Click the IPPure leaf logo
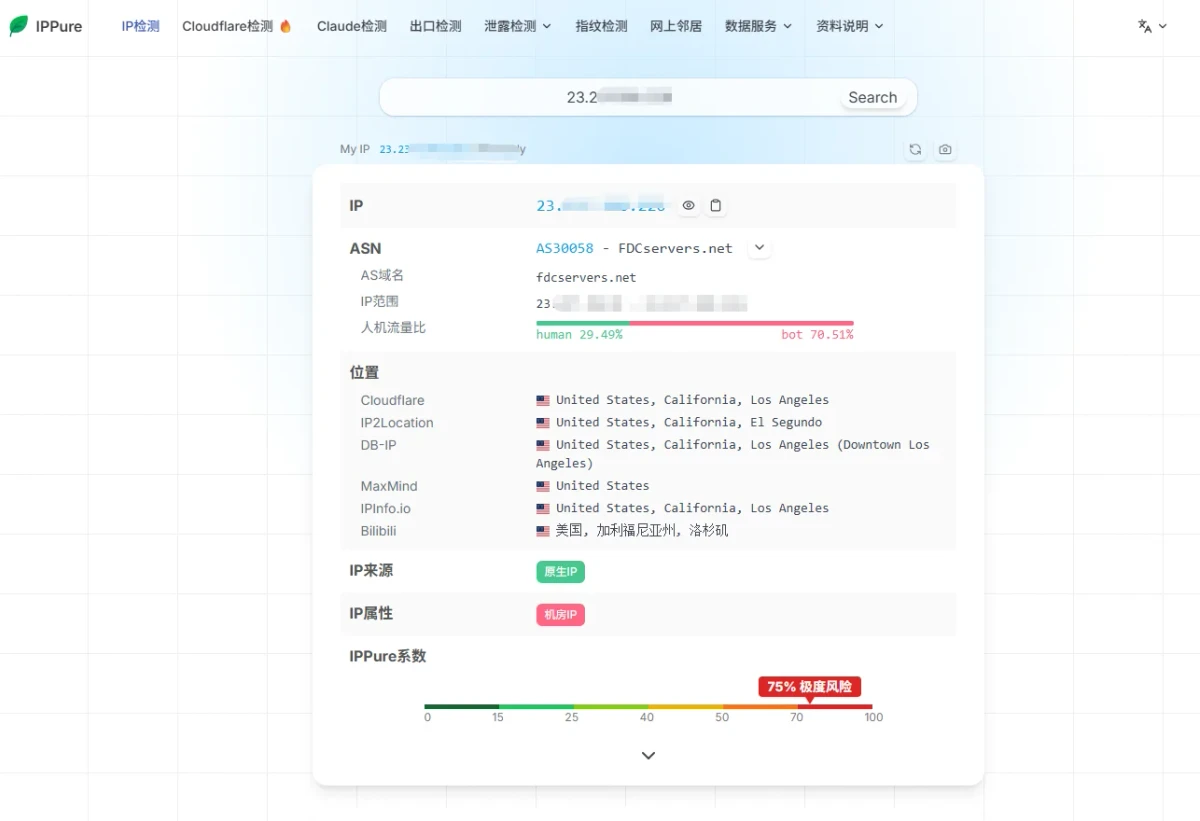 (x=19, y=26)
